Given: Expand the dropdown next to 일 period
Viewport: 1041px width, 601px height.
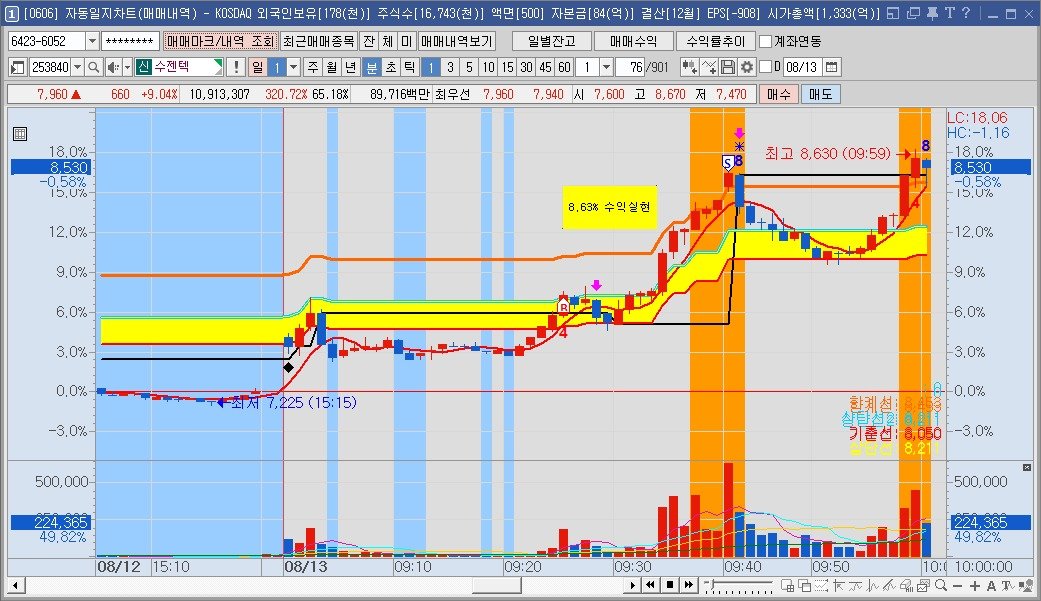Looking at the screenshot, I should point(293,67).
